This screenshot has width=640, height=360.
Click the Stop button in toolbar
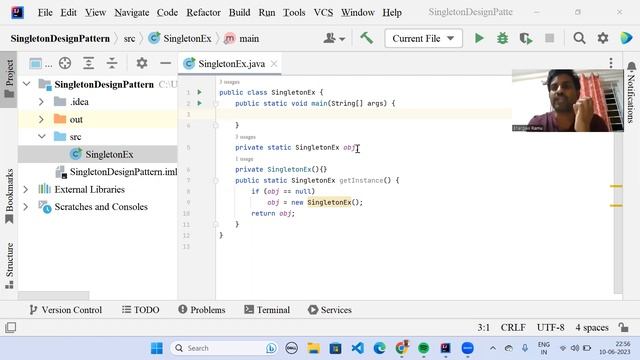pyautogui.click(x=550, y=38)
